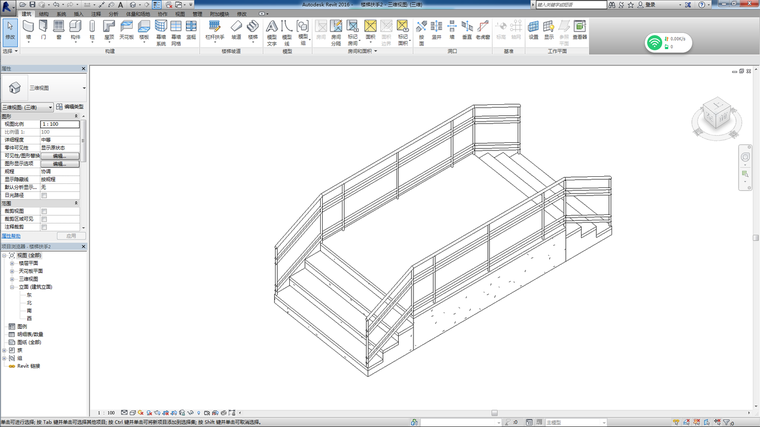This screenshot has width=760, height=427.
Task: Open the 插入 (Insert) ribbon tab
Action: tap(79, 14)
